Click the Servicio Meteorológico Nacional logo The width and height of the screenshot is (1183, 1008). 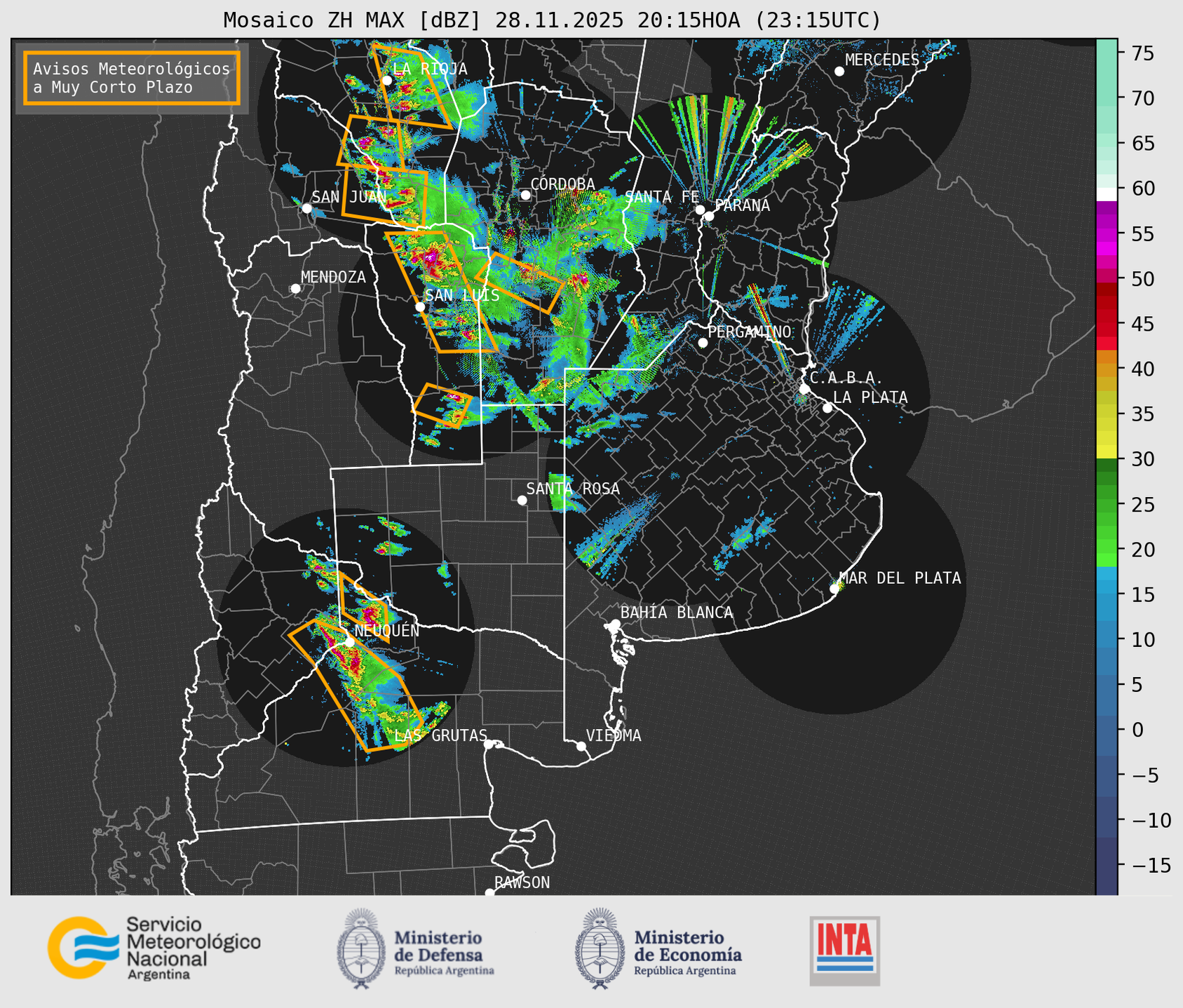click(x=154, y=948)
